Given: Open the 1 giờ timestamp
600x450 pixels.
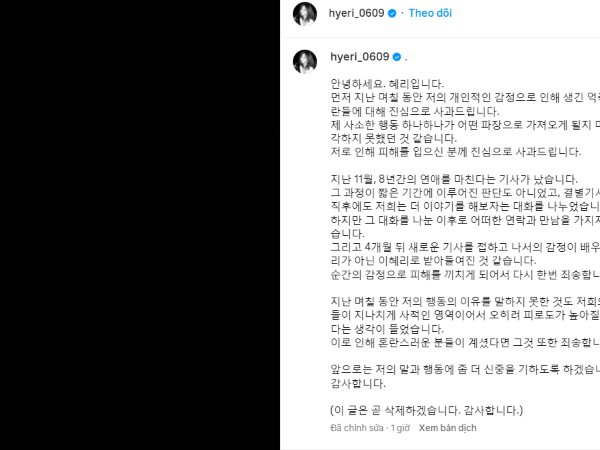Looking at the screenshot, I should [400, 428].
